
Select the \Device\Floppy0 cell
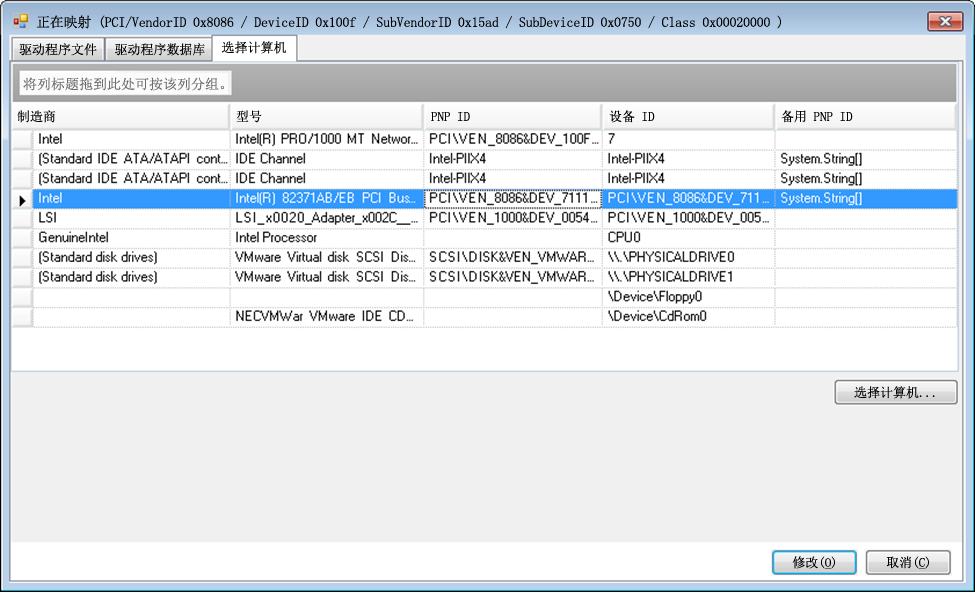pyautogui.click(x=687, y=297)
